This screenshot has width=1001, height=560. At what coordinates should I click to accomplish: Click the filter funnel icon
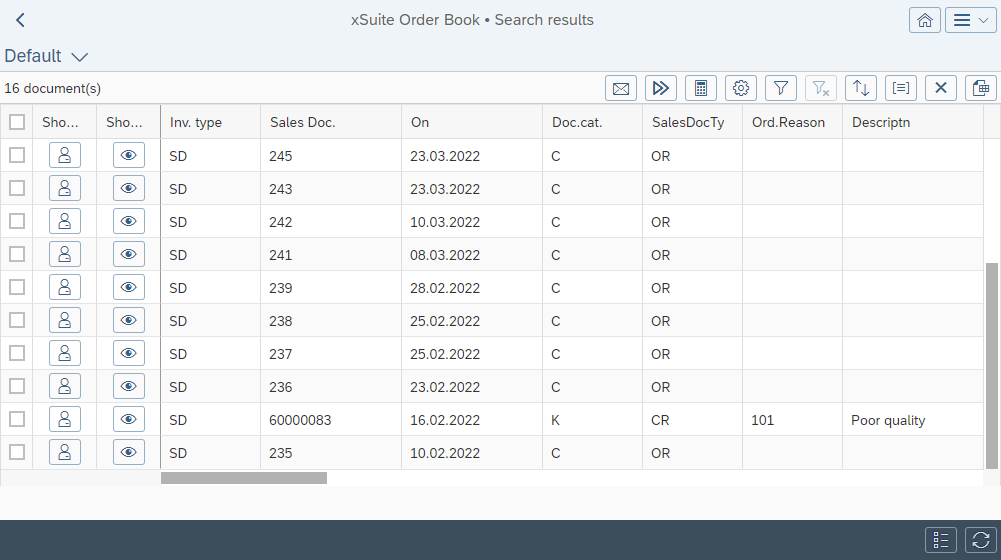tap(780, 88)
